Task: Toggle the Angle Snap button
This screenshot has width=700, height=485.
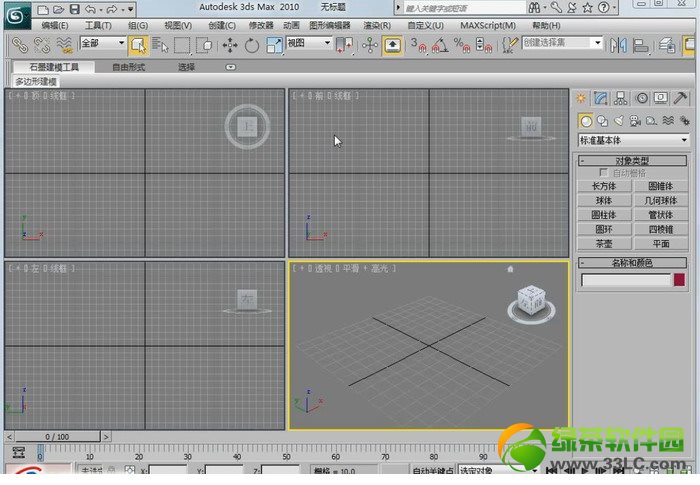Action: [x=440, y=45]
